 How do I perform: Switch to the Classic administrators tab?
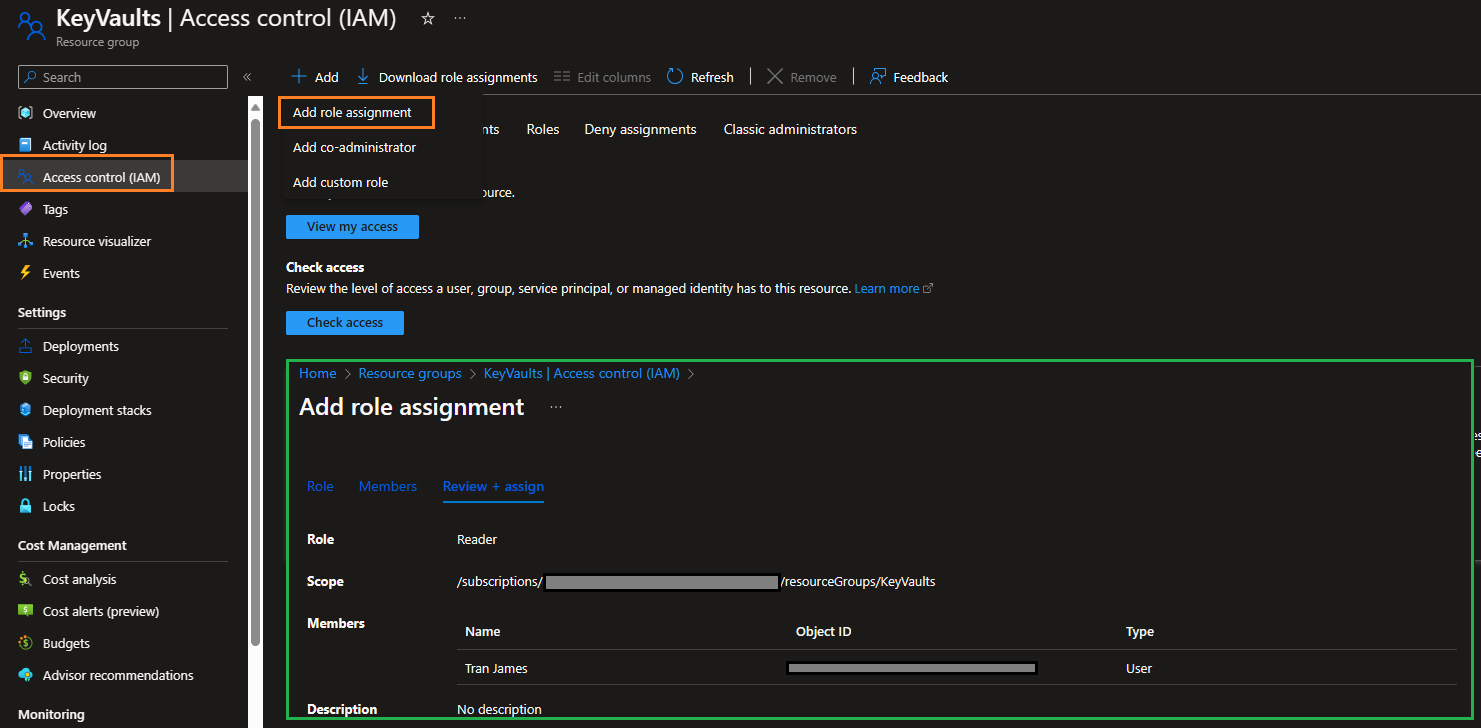click(x=790, y=129)
